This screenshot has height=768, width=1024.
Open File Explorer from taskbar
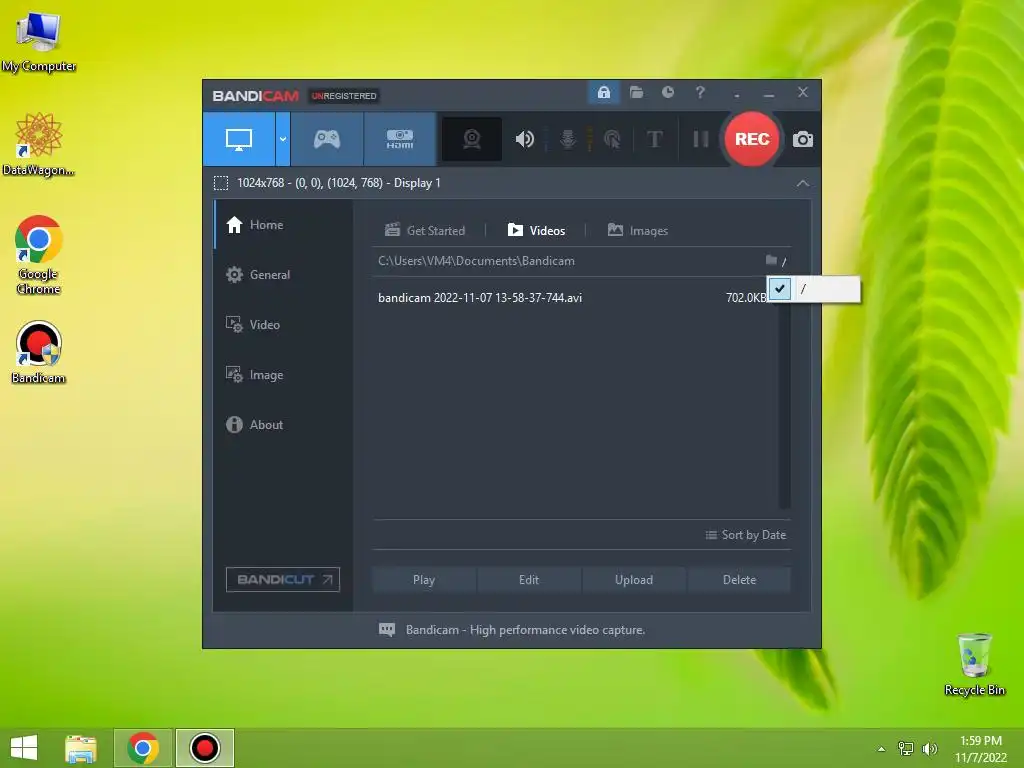pos(81,748)
